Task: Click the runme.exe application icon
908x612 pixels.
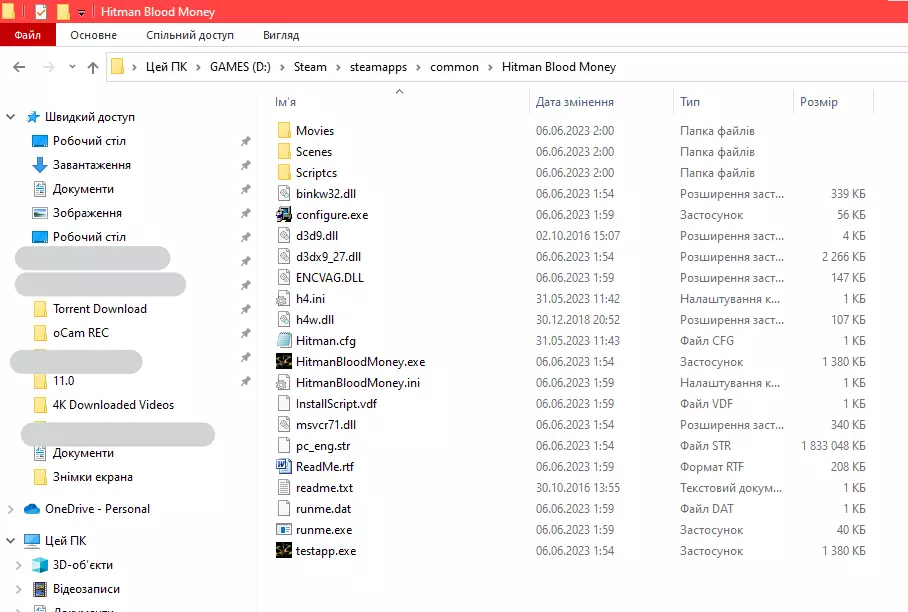Action: click(x=284, y=529)
